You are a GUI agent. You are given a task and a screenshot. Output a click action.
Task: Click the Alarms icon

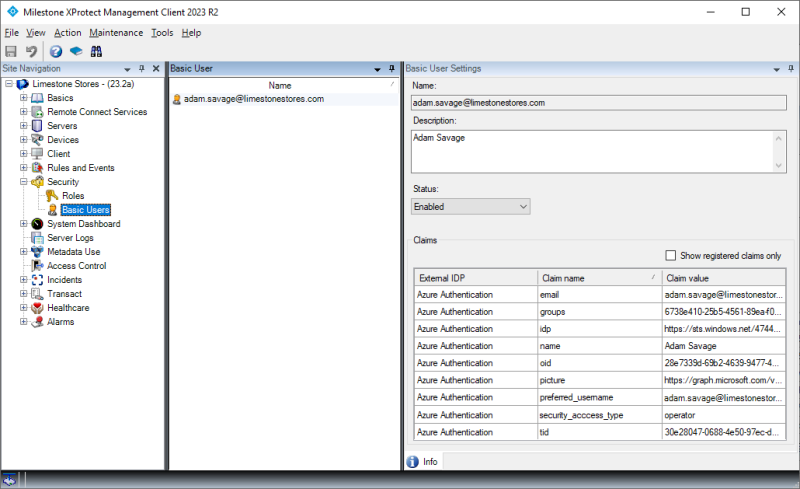click(x=37, y=322)
